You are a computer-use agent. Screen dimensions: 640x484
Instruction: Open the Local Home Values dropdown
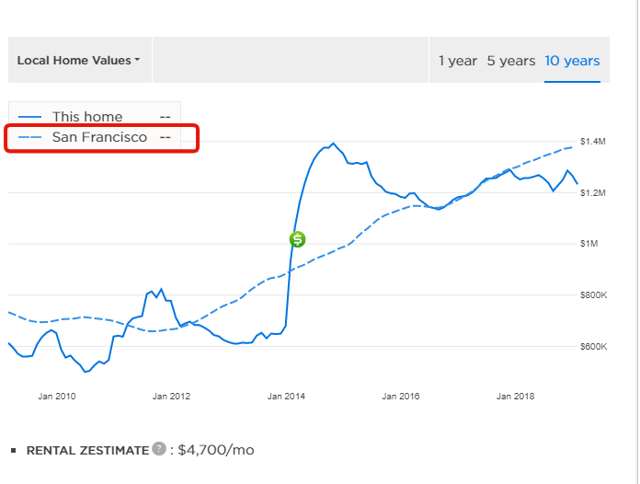point(79,60)
